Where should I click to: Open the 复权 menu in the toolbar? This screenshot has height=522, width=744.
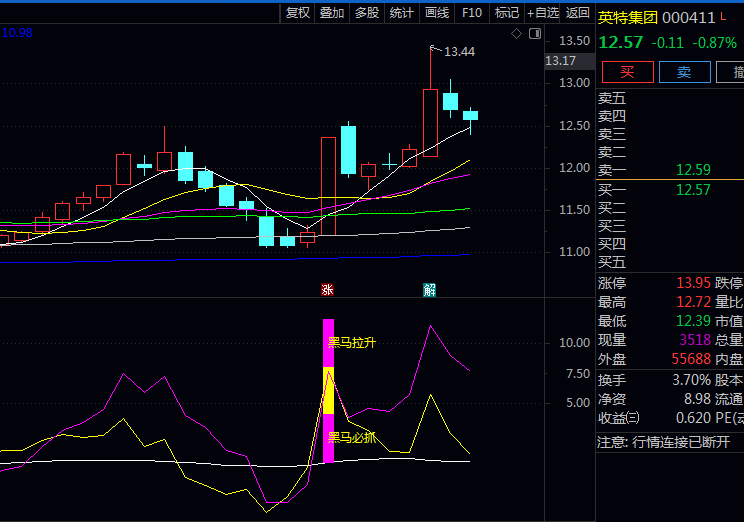coord(298,13)
